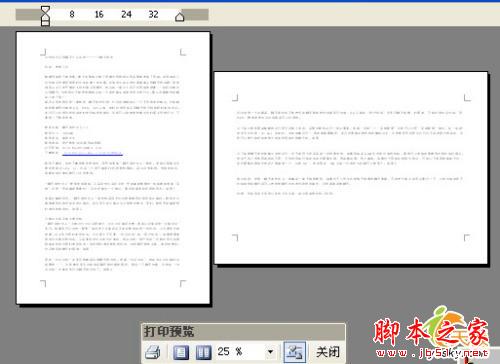Viewport: 500px width, 364px height.
Task: Open the 25% zoom dropdown arrow
Action: 271,352
